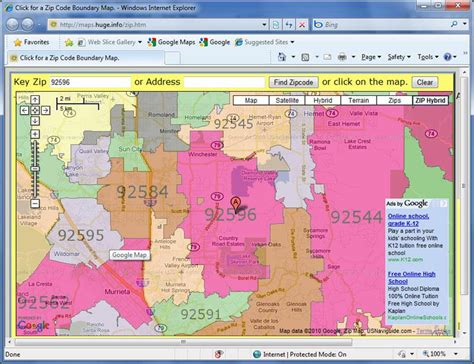This screenshot has height=364, width=474.
Task: Open the address bar history dropdown
Action: tap(264, 25)
